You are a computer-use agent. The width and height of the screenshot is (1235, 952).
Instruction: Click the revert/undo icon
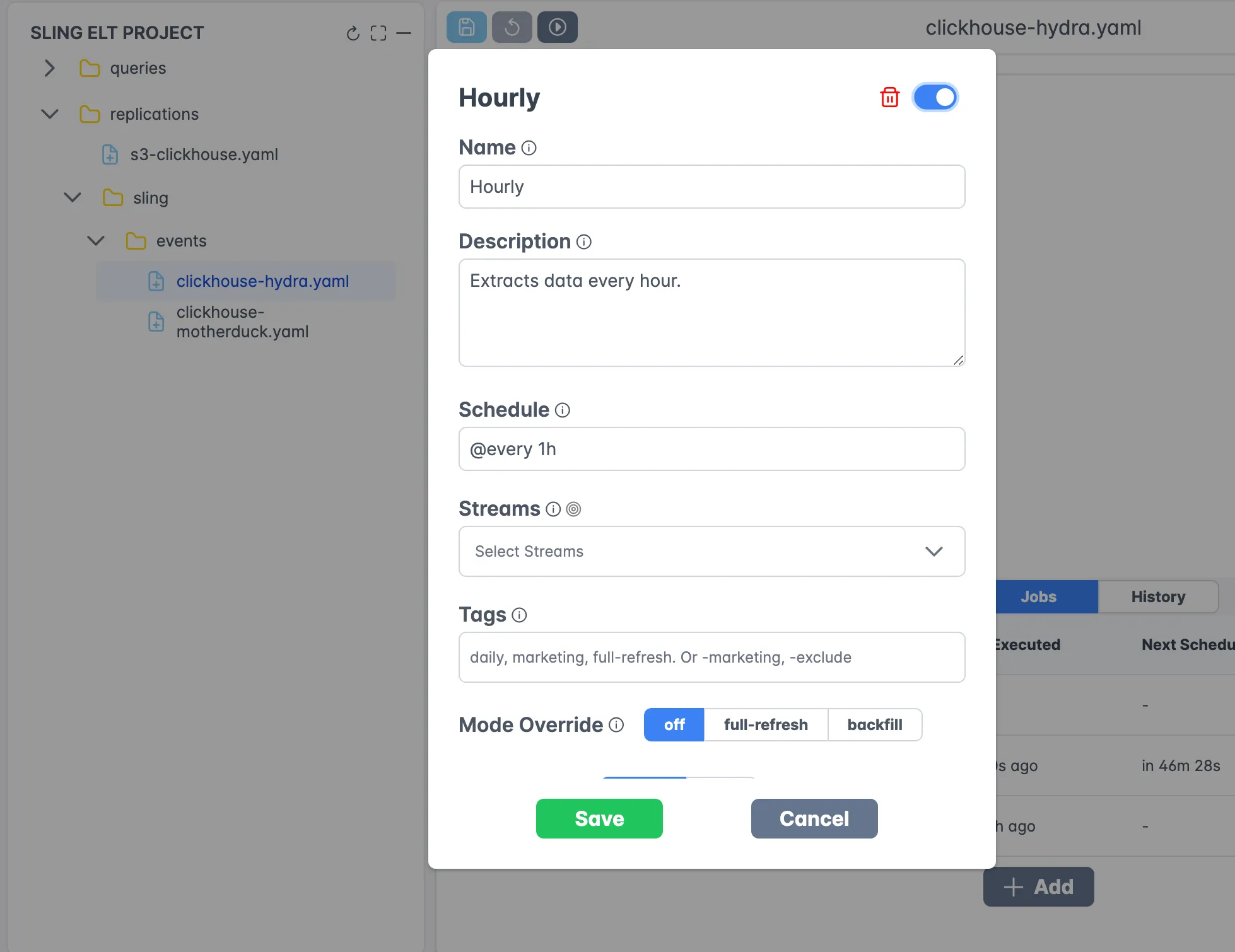511,27
